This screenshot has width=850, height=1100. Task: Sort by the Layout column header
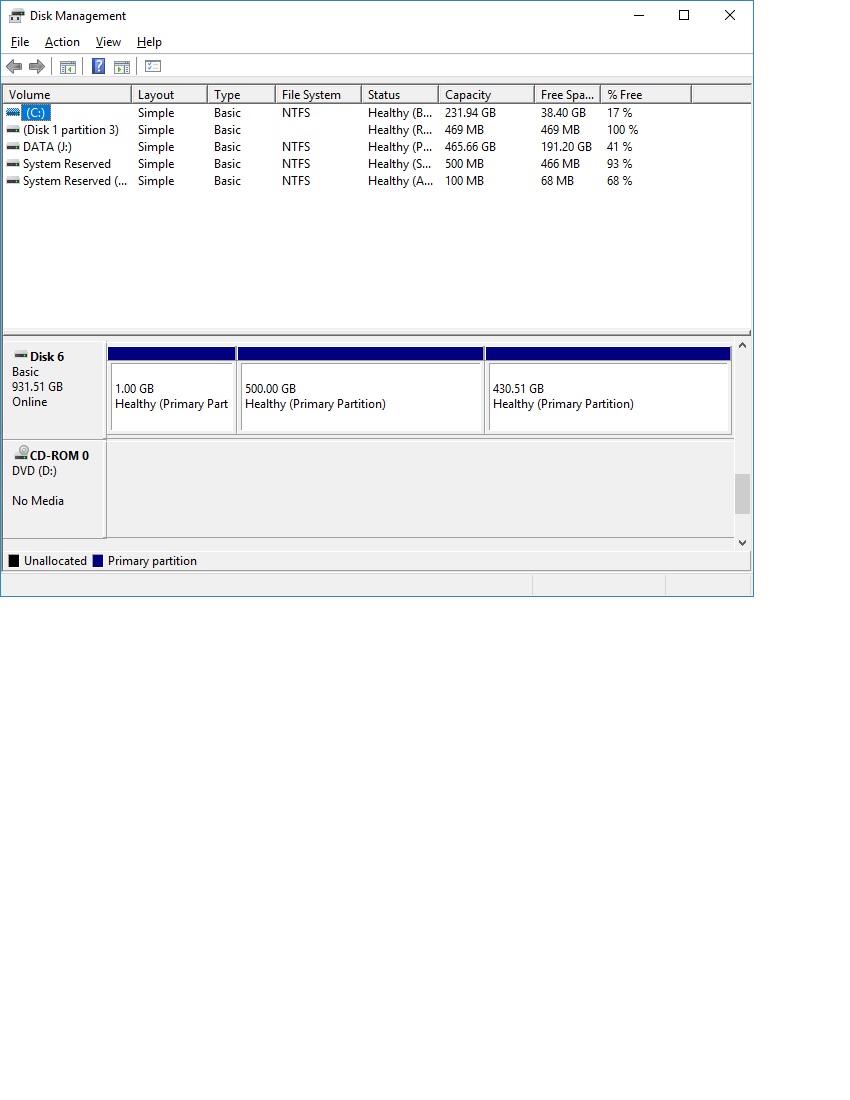click(169, 95)
